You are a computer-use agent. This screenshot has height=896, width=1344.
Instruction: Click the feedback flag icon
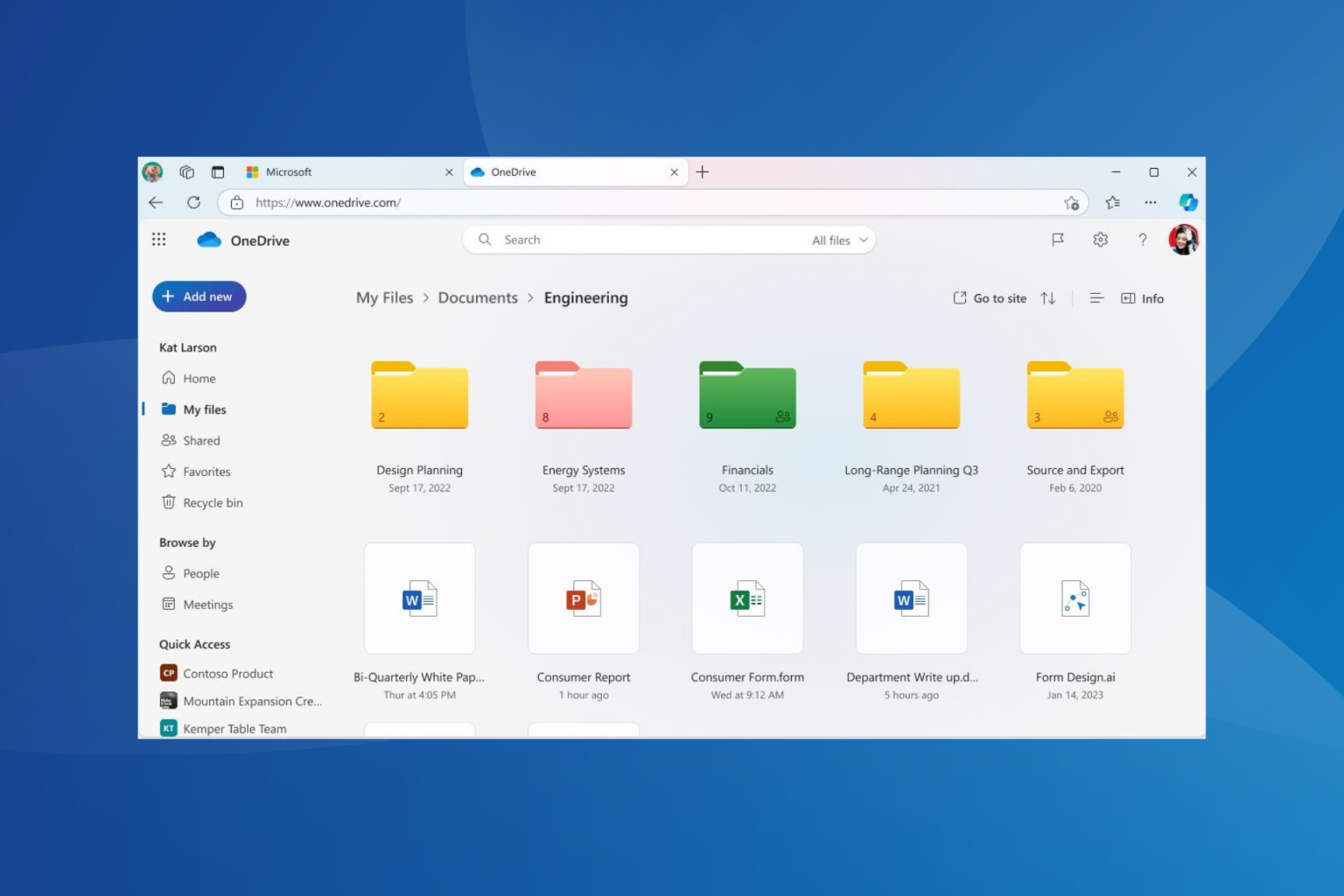1058,239
